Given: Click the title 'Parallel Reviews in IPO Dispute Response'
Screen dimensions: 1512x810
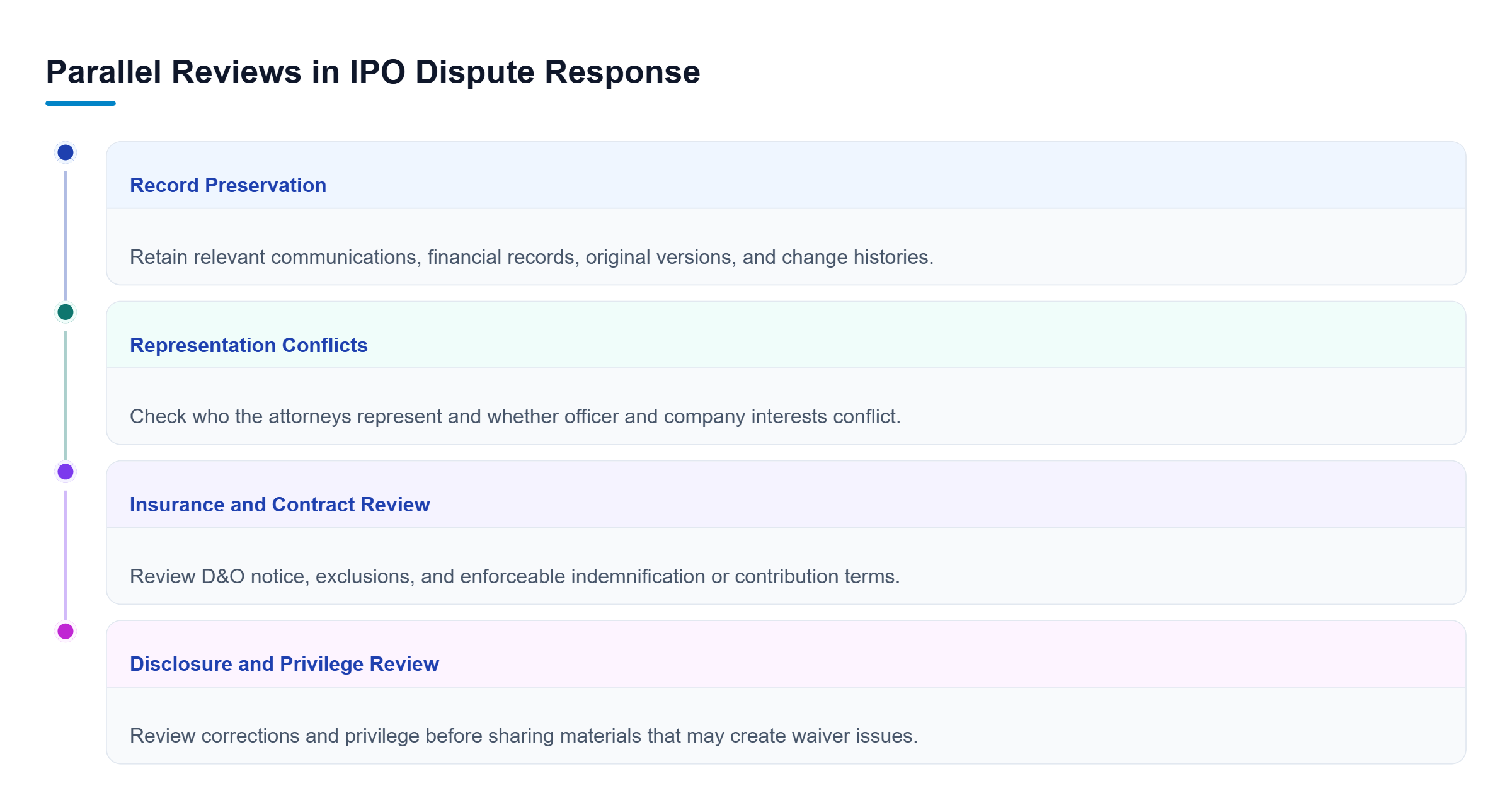Looking at the screenshot, I should coord(373,72).
